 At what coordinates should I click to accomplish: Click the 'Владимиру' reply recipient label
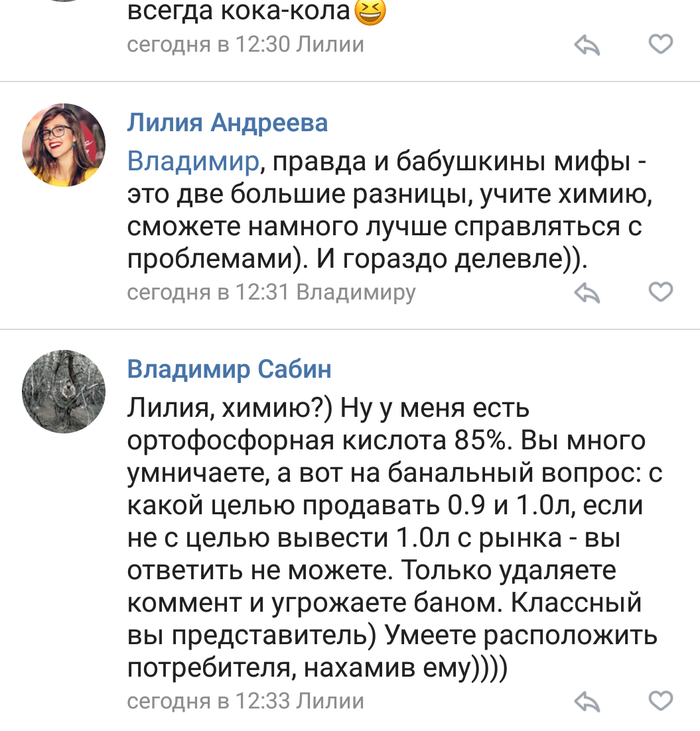tap(356, 293)
